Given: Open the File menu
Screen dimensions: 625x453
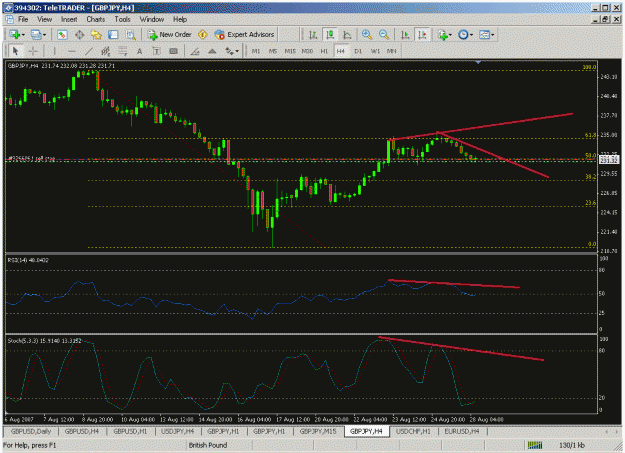Looking at the screenshot, I should point(23,19).
